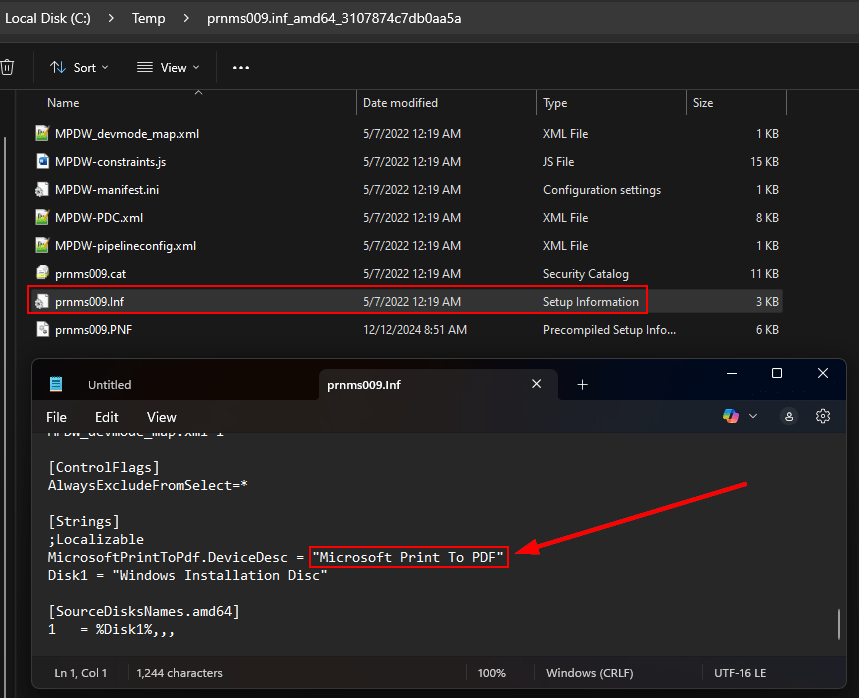Click 100% zoom level in status bar
The height and width of the screenshot is (698, 859).
coord(491,673)
